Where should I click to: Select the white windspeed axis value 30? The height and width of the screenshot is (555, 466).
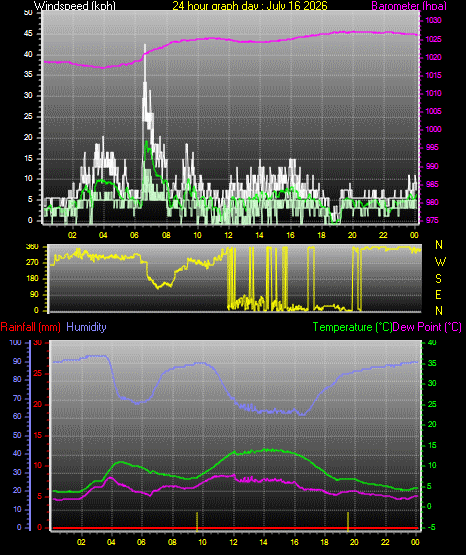point(28,95)
